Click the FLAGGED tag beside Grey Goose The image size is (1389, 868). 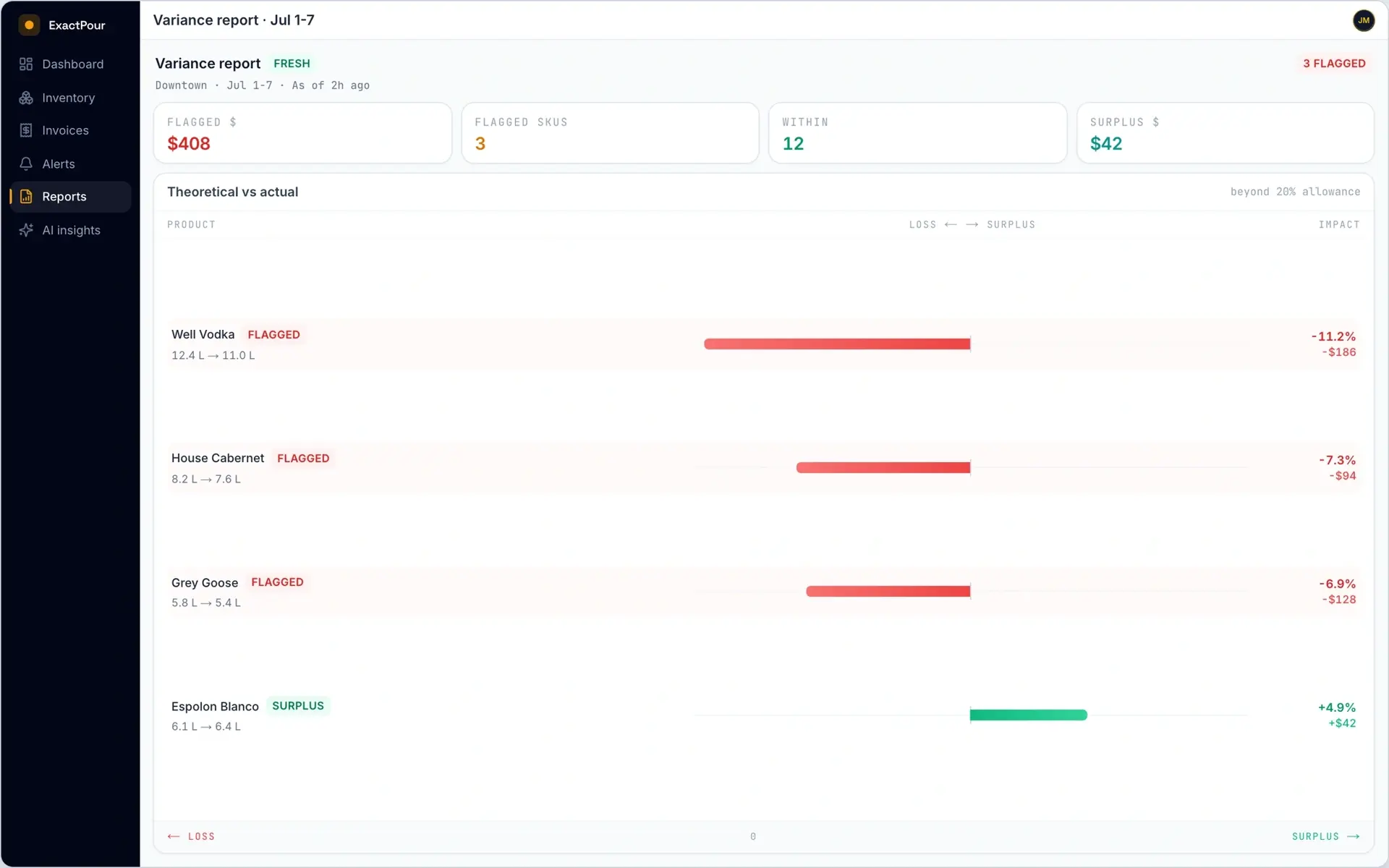[x=277, y=582]
